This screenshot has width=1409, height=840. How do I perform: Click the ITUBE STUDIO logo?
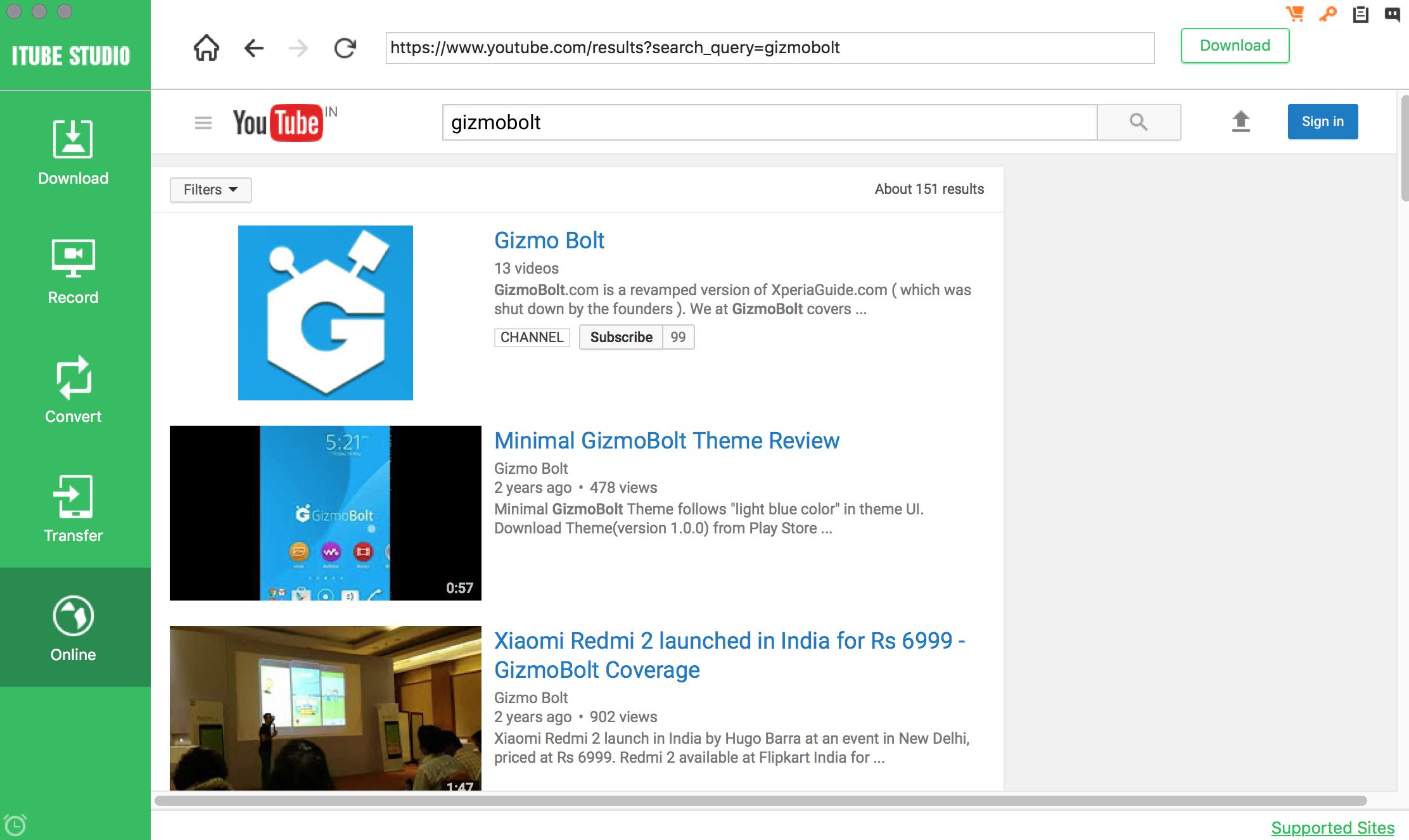[x=71, y=56]
